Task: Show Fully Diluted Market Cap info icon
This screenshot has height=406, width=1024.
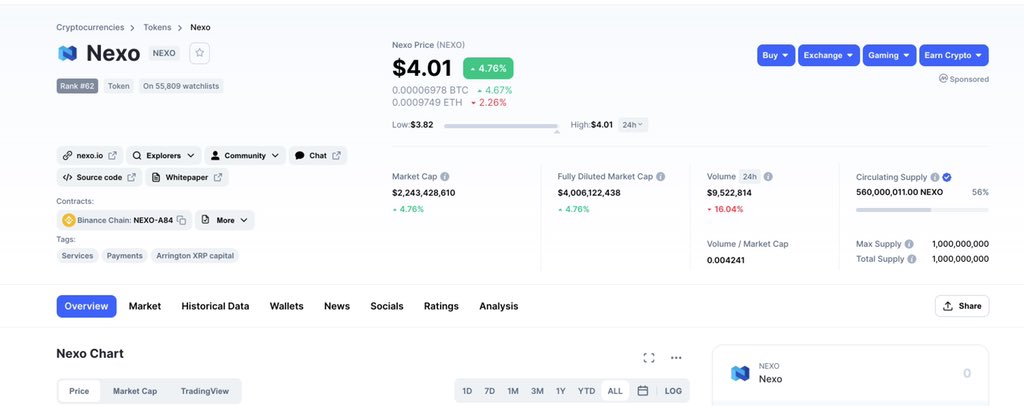Action: (x=660, y=176)
